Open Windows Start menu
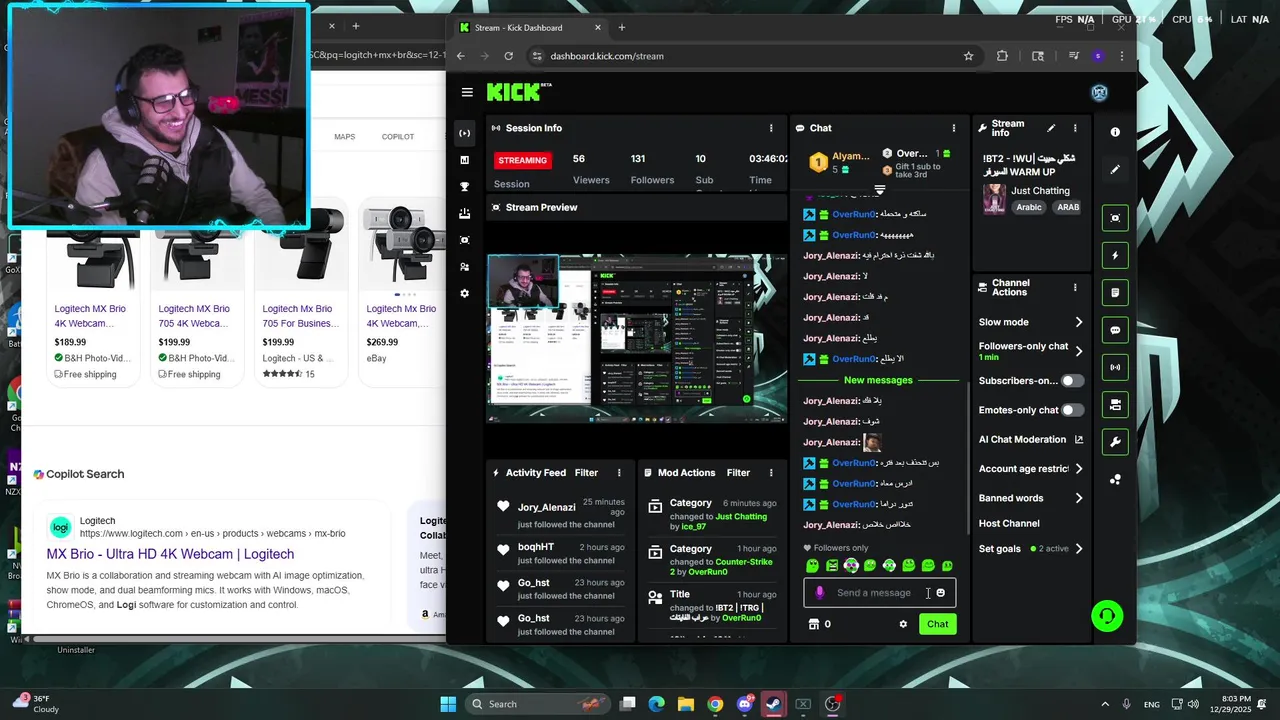Image resolution: width=1280 pixels, height=720 pixels. [x=448, y=704]
